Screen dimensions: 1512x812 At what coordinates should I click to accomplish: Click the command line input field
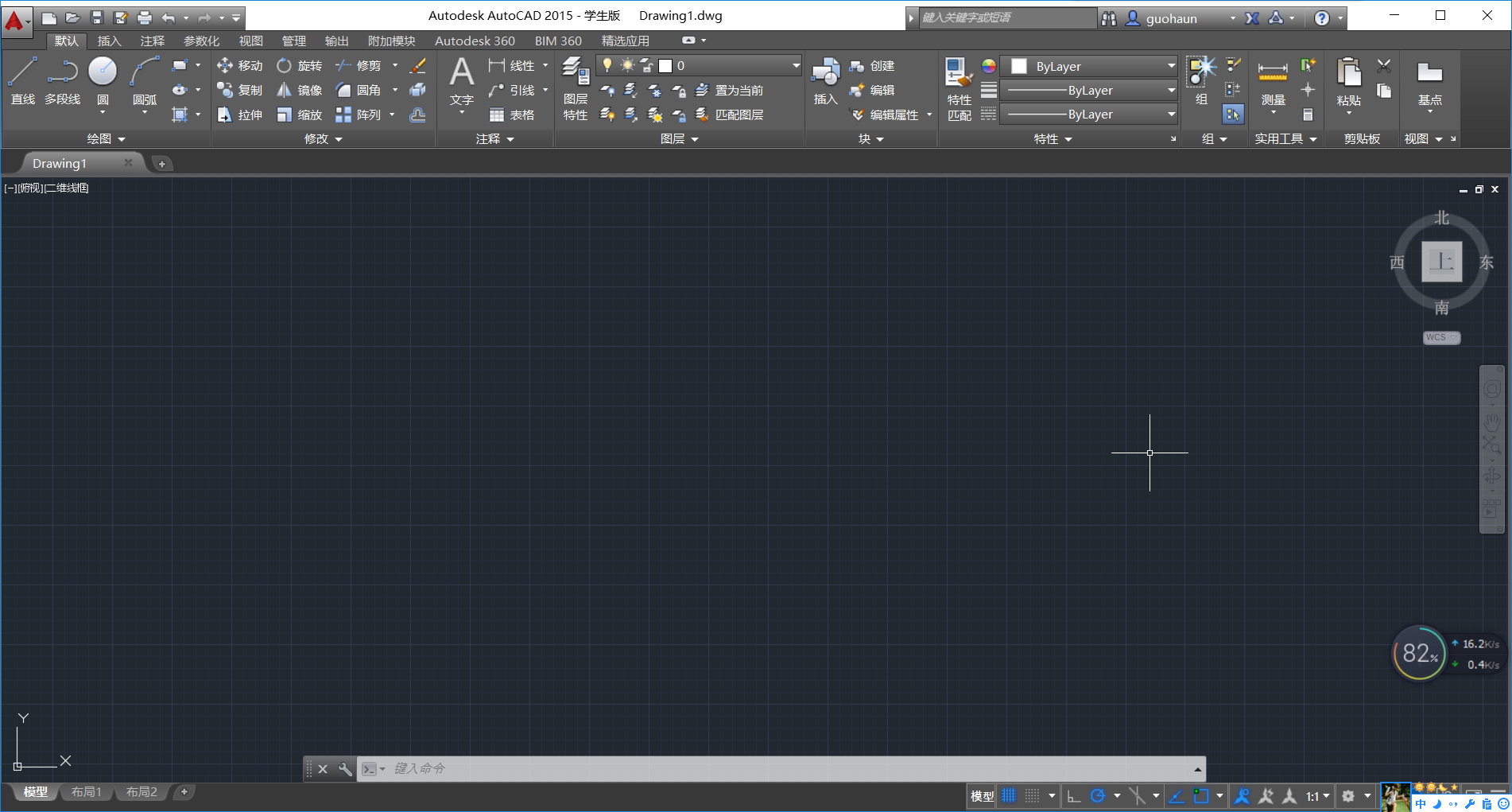pos(779,769)
